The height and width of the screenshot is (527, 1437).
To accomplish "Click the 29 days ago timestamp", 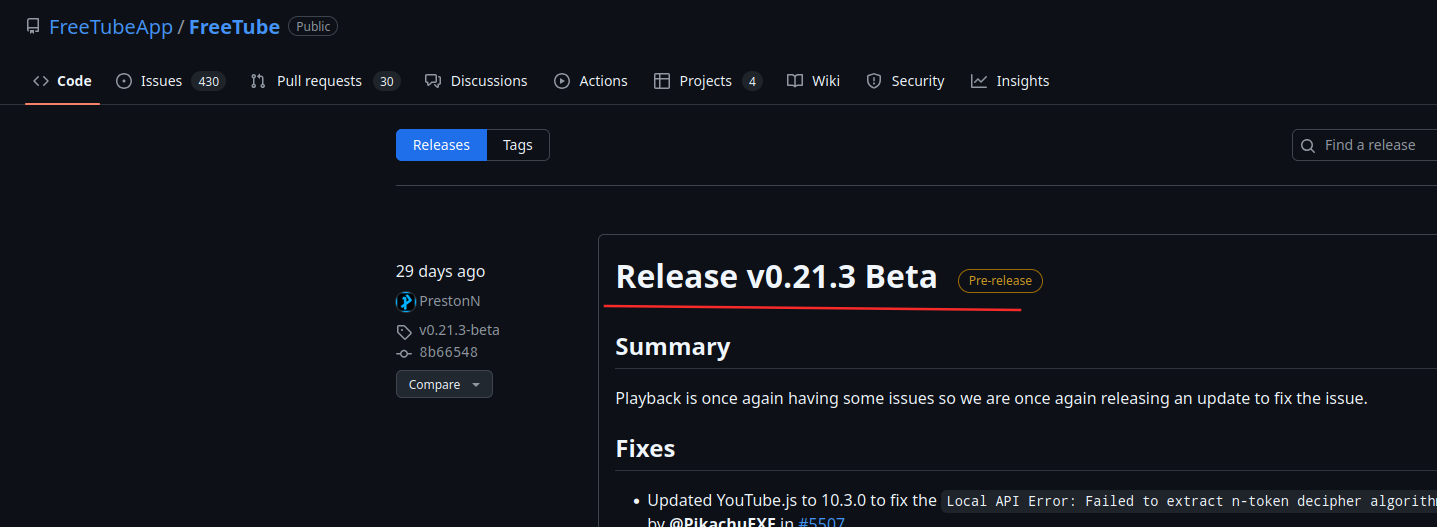I will 440,271.
